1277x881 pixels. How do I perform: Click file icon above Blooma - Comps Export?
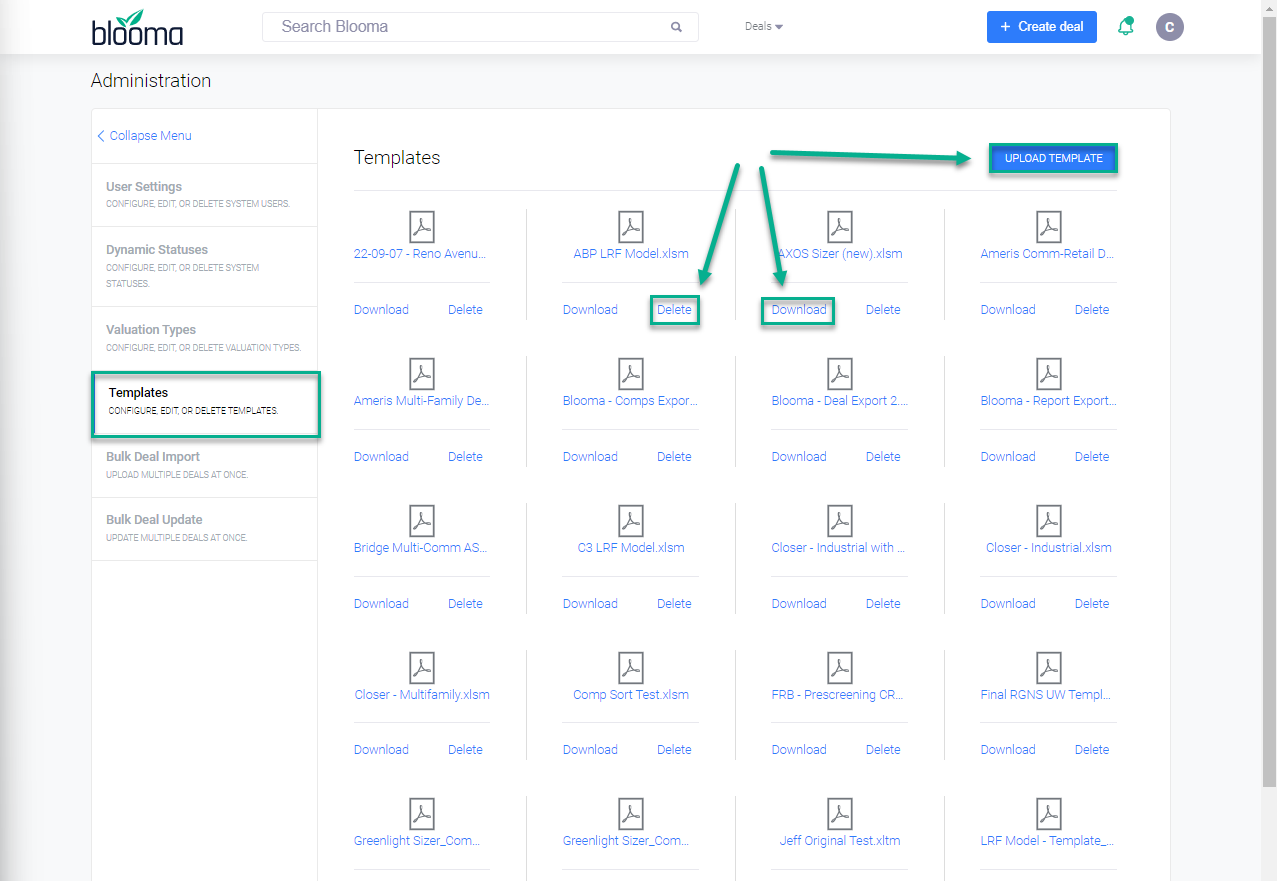(x=631, y=374)
